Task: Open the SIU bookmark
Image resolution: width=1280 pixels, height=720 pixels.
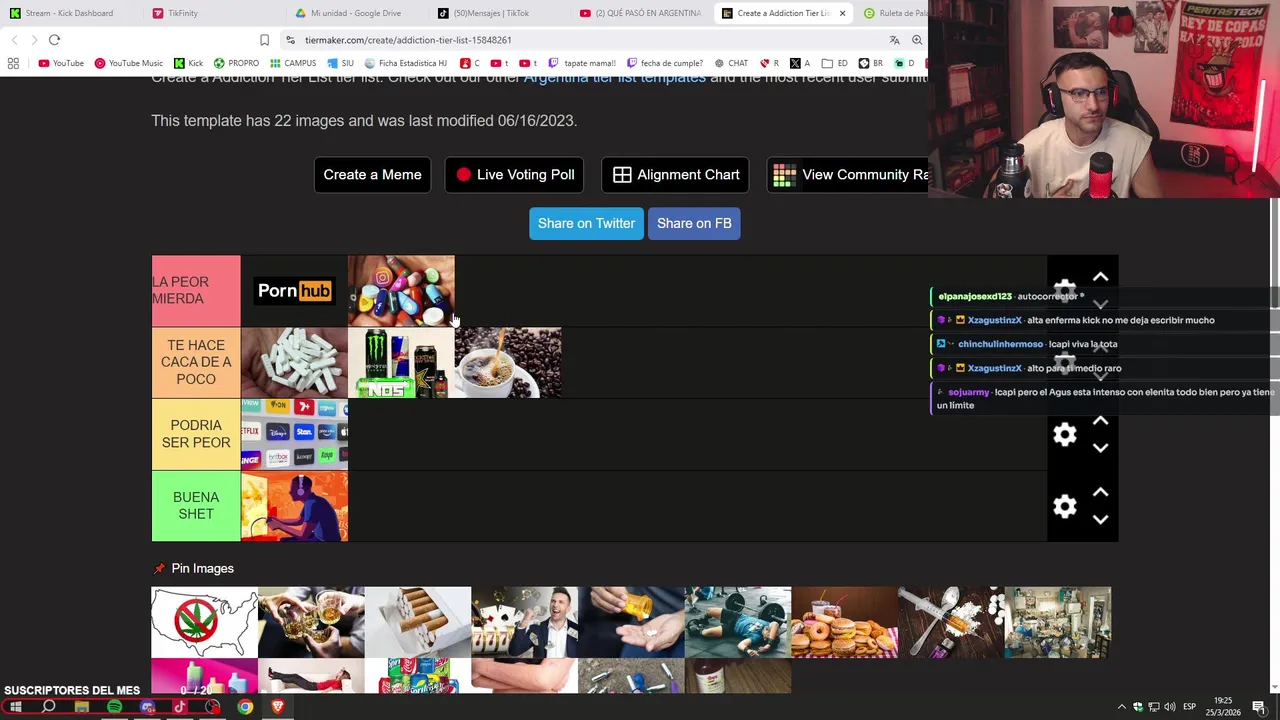Action: click(x=341, y=63)
